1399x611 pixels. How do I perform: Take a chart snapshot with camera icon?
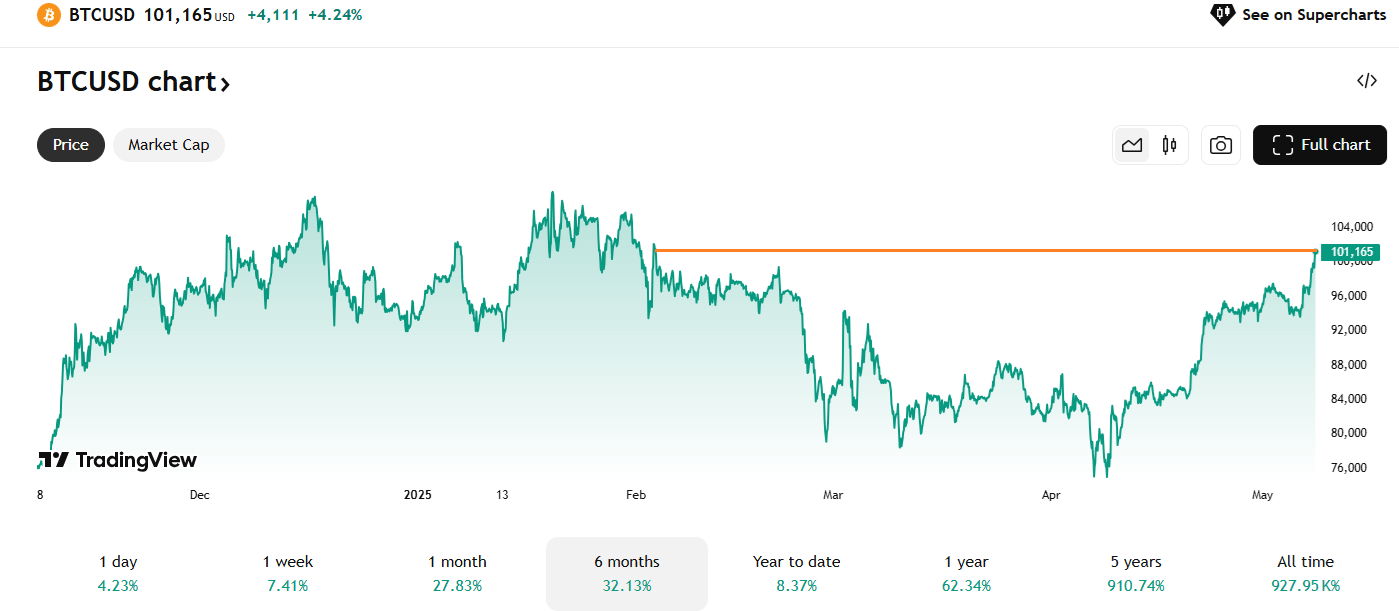click(x=1220, y=145)
